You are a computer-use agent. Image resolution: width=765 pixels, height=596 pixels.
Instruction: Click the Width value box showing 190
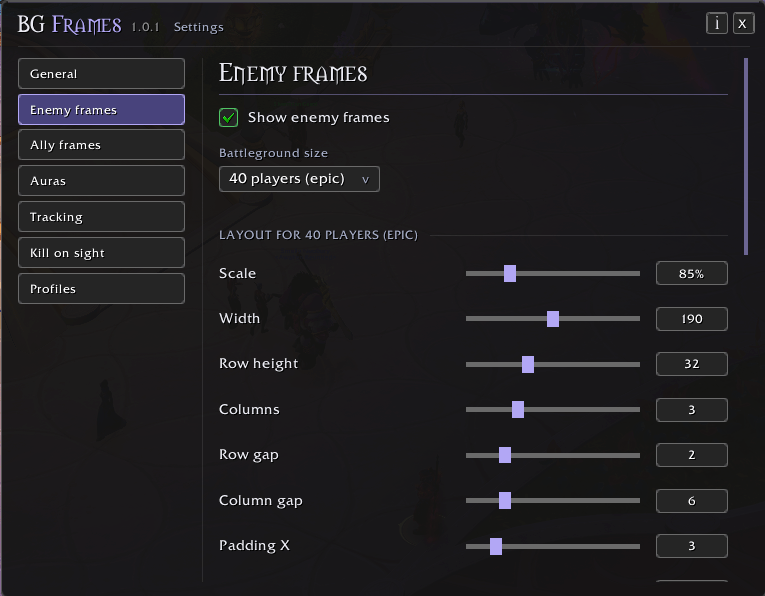692,319
